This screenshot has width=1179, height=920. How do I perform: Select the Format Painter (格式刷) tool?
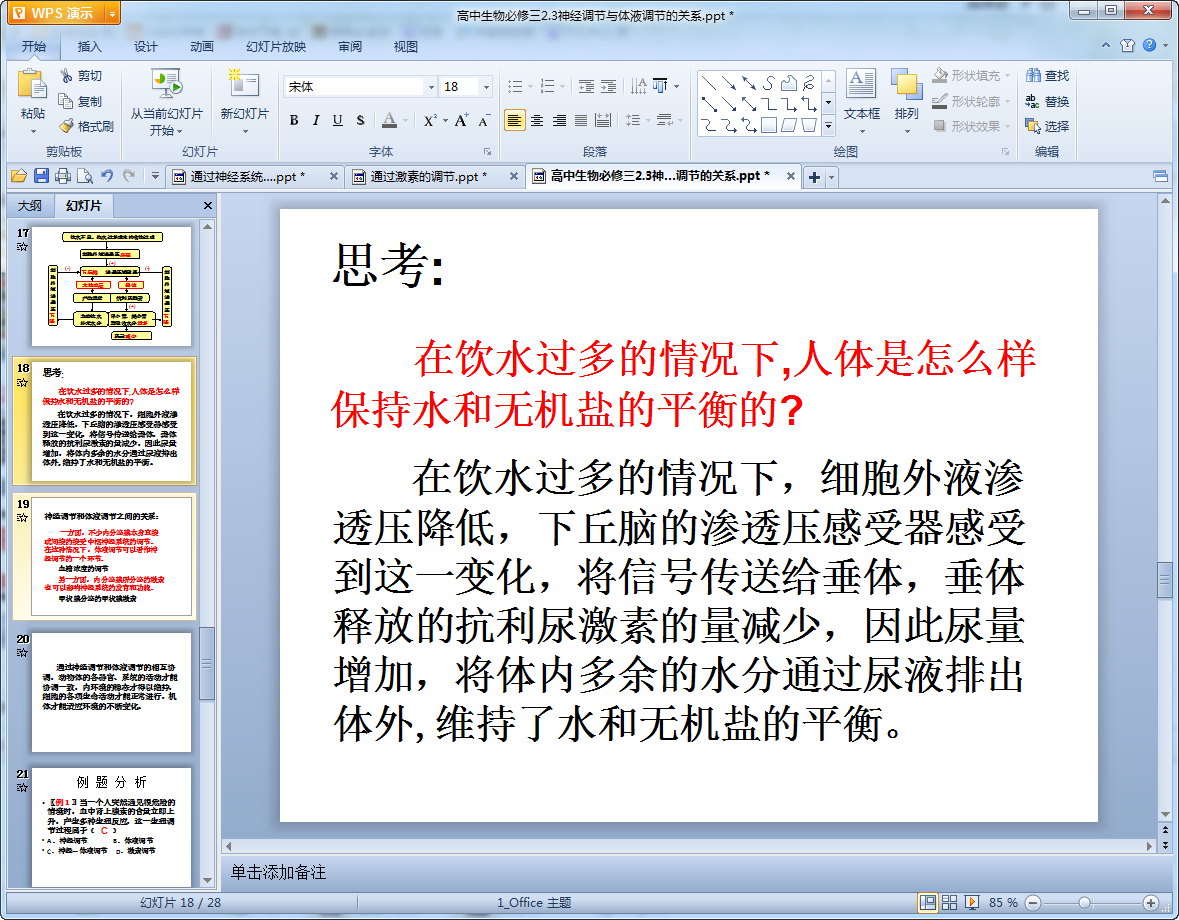point(86,126)
